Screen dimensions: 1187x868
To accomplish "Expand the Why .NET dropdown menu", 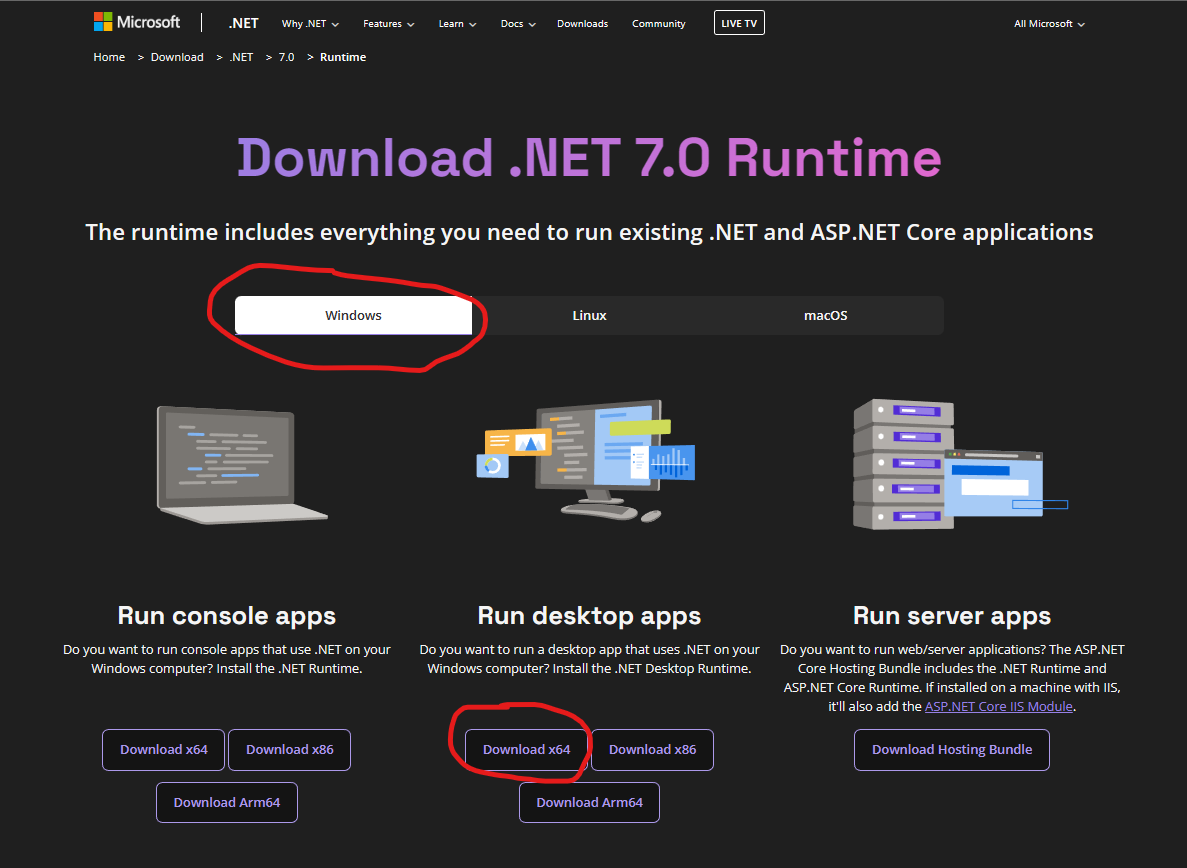I will coord(310,24).
